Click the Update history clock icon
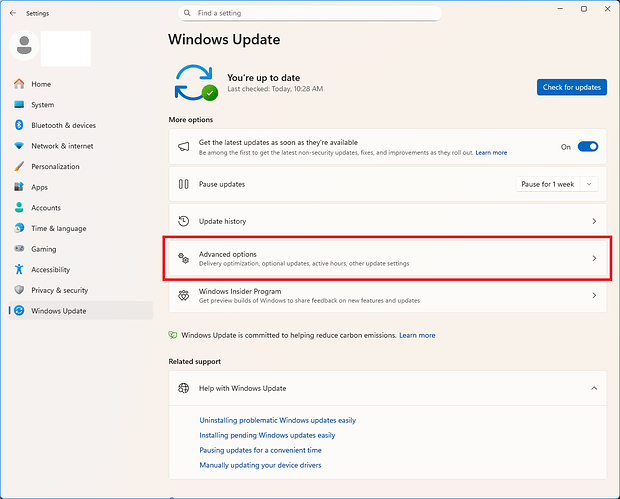620x499 pixels. click(183, 221)
